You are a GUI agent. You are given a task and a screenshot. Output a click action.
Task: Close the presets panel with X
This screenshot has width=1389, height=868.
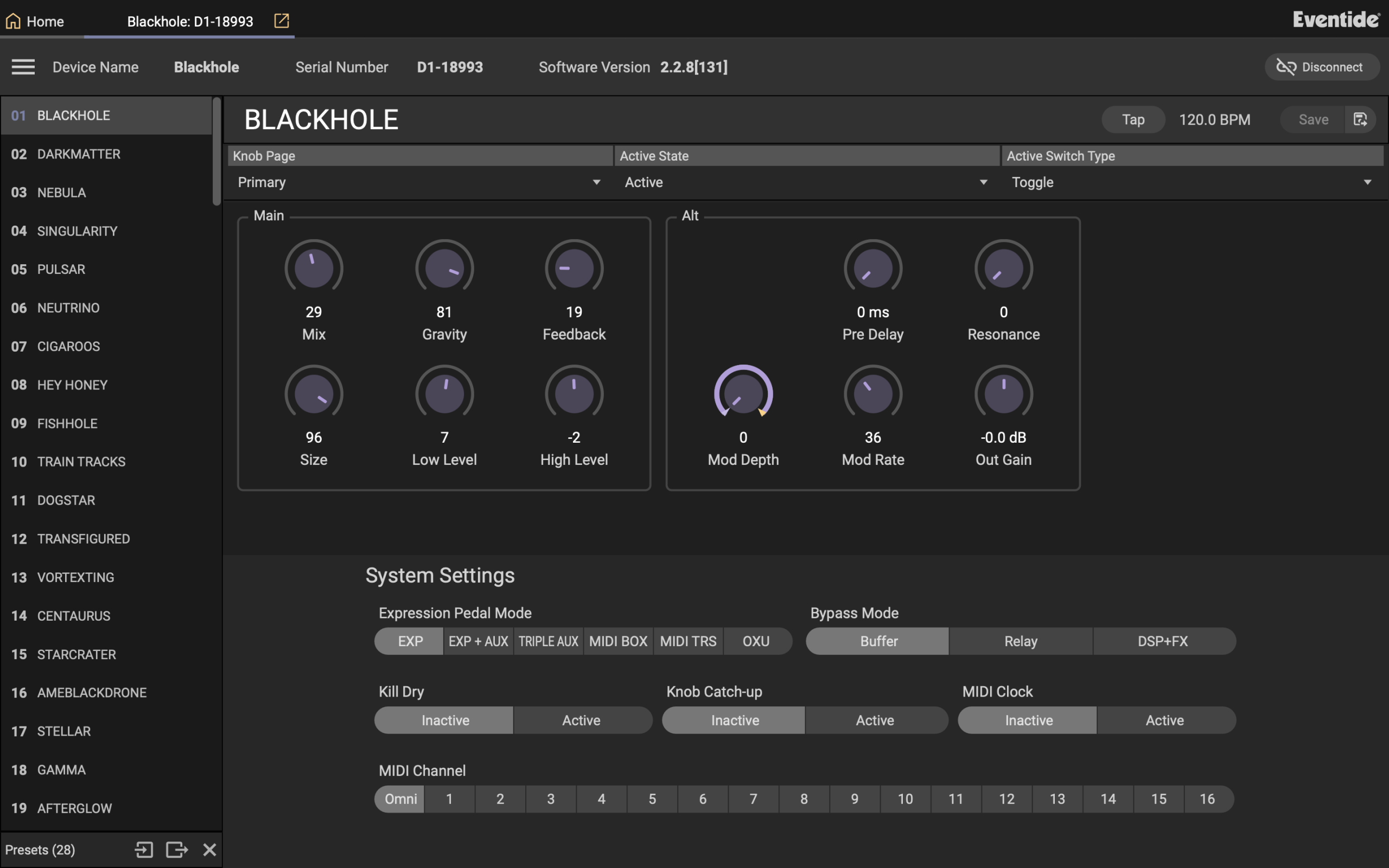pos(209,850)
